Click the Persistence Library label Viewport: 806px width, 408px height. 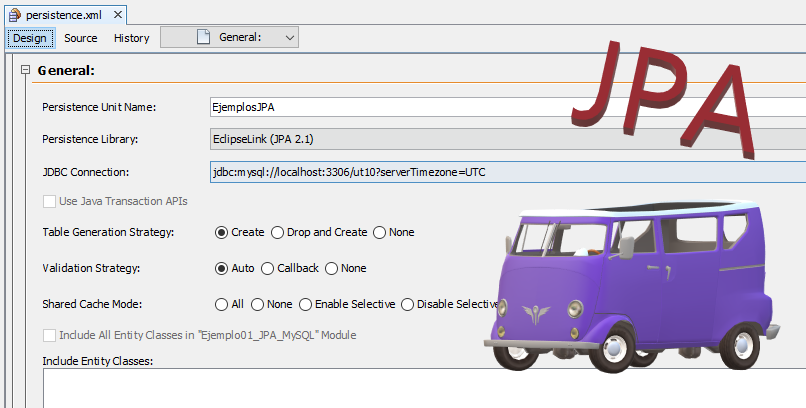90,139
